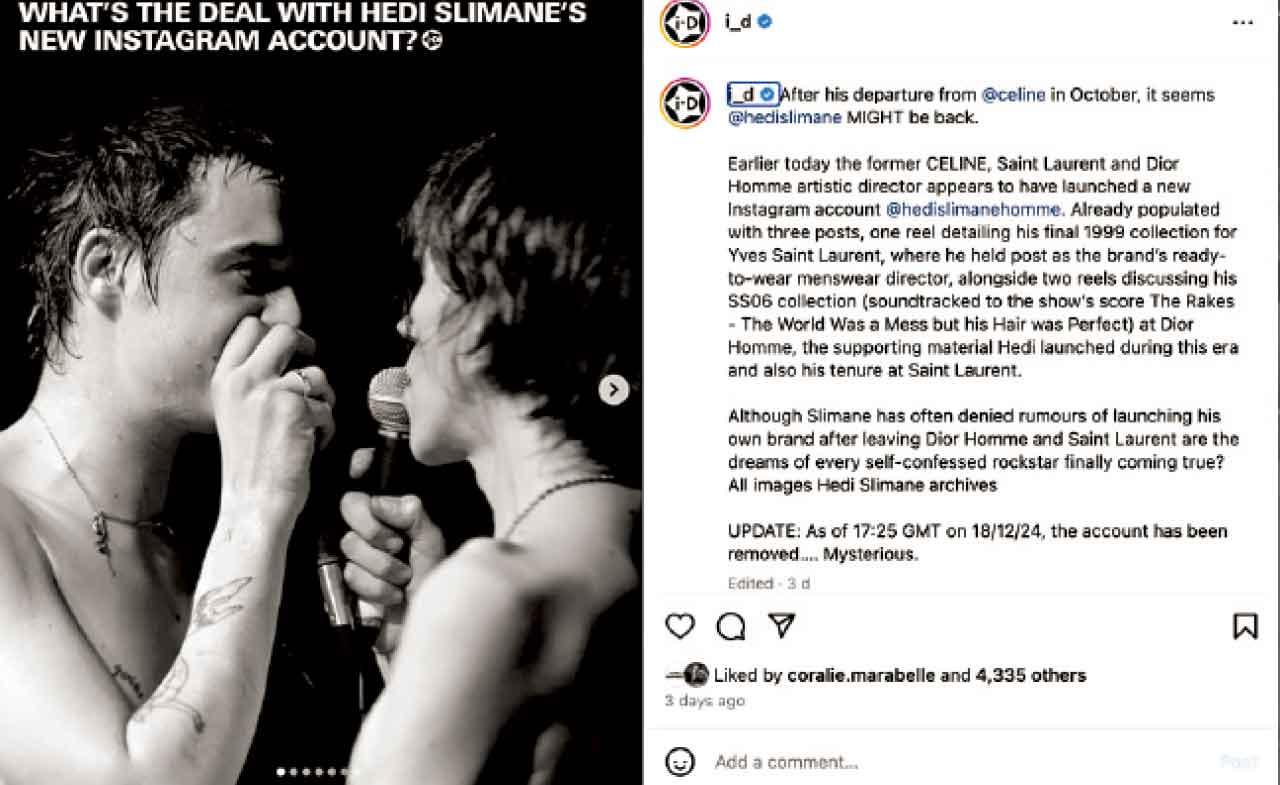Like the post with the heart icon

point(680,626)
